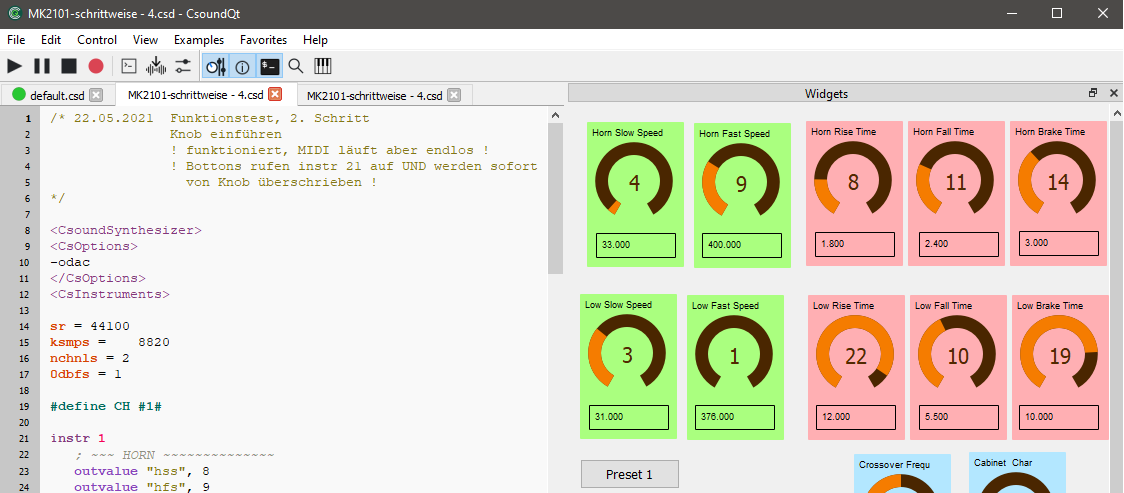Viewport: 1124px width, 493px height.
Task: Toggle the info/manual panel icon
Action: click(242, 67)
